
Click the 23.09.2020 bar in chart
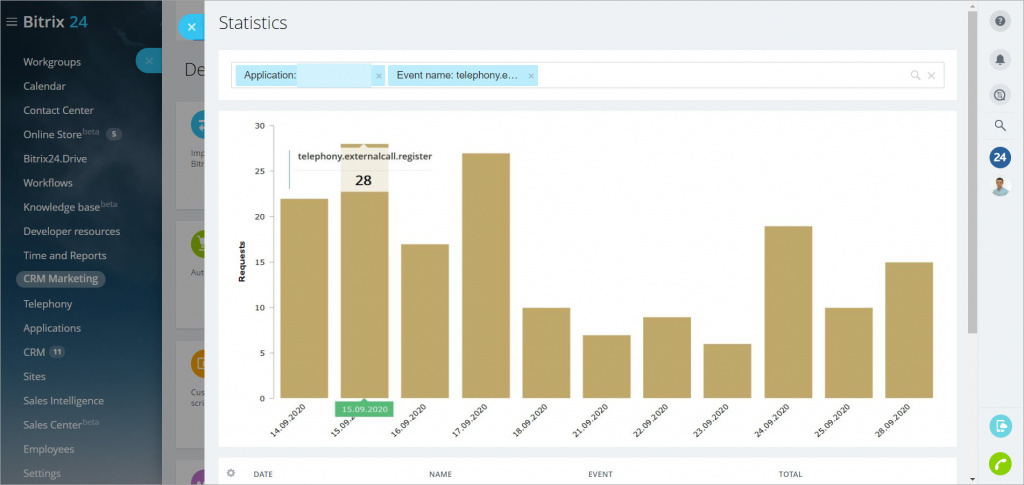[x=728, y=371]
